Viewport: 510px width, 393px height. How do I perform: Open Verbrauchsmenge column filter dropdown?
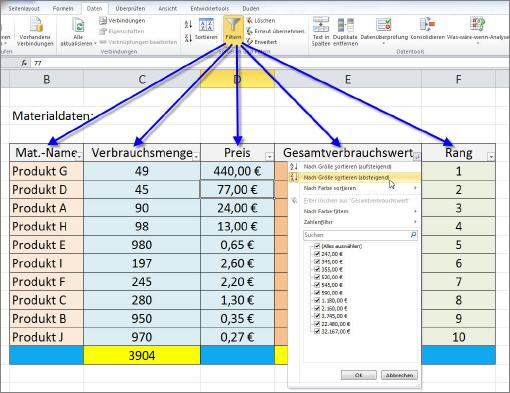[x=196, y=156]
